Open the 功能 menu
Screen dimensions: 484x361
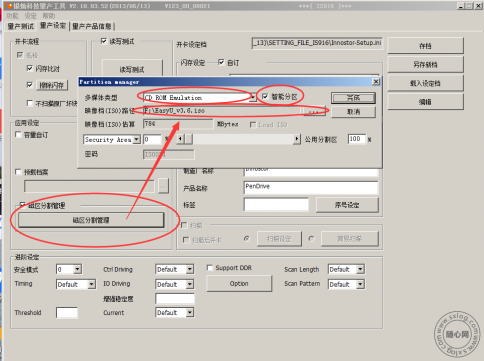12,16
